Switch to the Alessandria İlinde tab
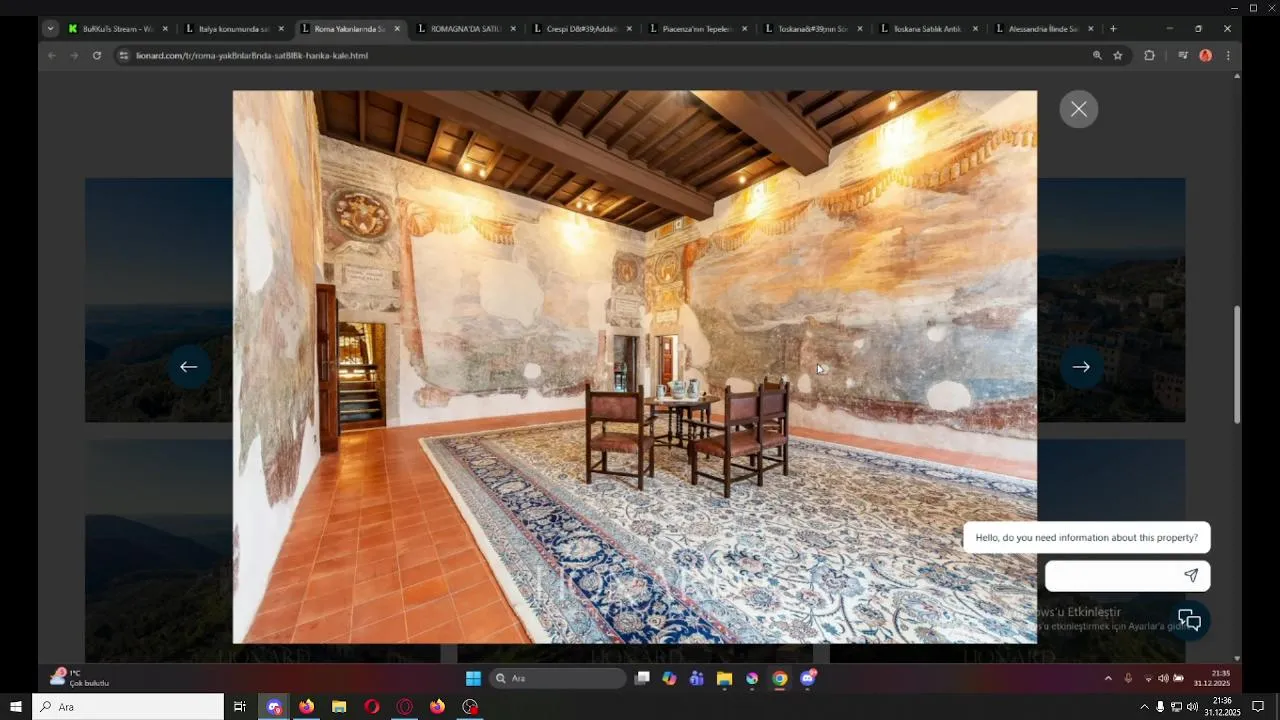 click(1043, 29)
